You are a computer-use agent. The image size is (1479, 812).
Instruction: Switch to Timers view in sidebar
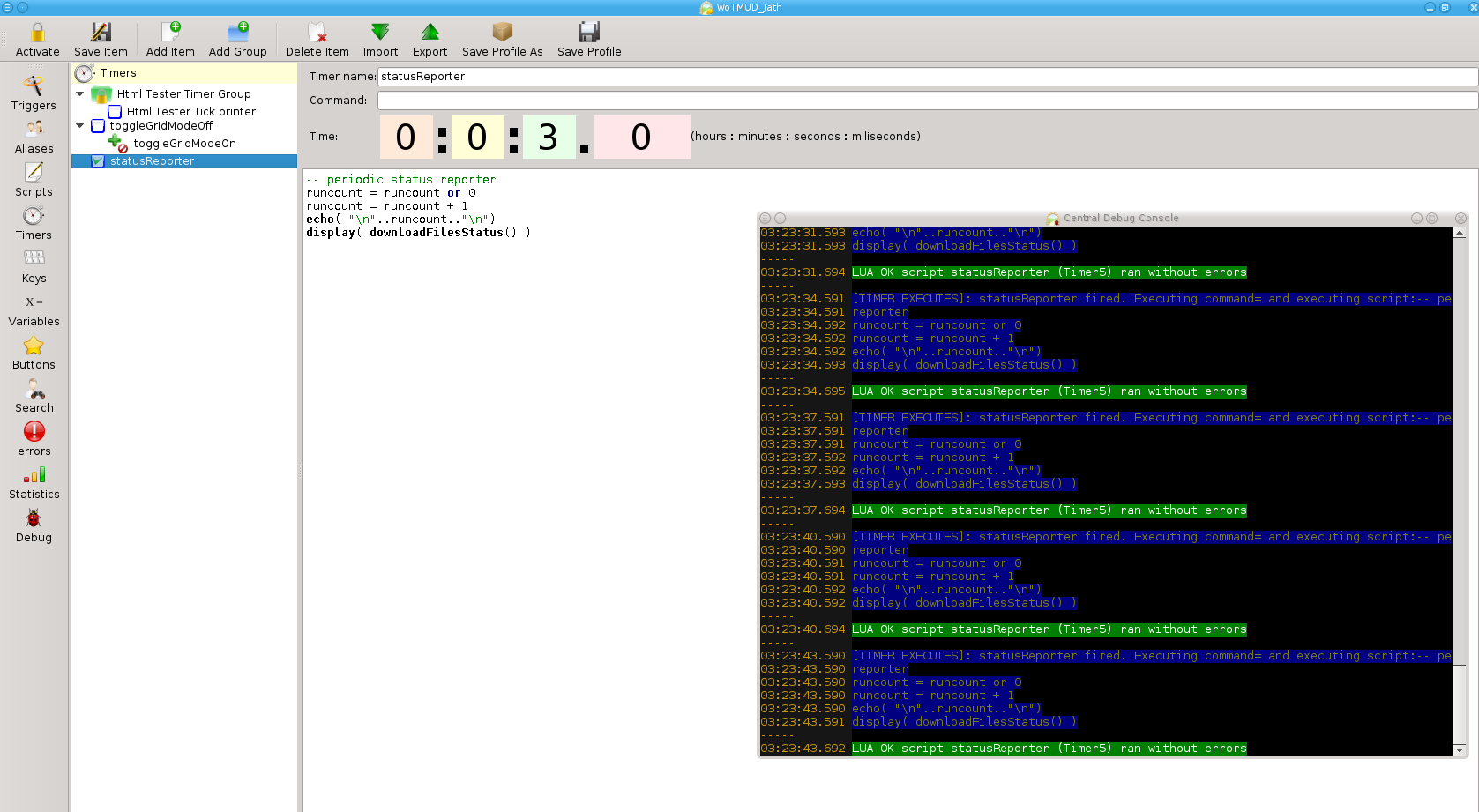34,223
